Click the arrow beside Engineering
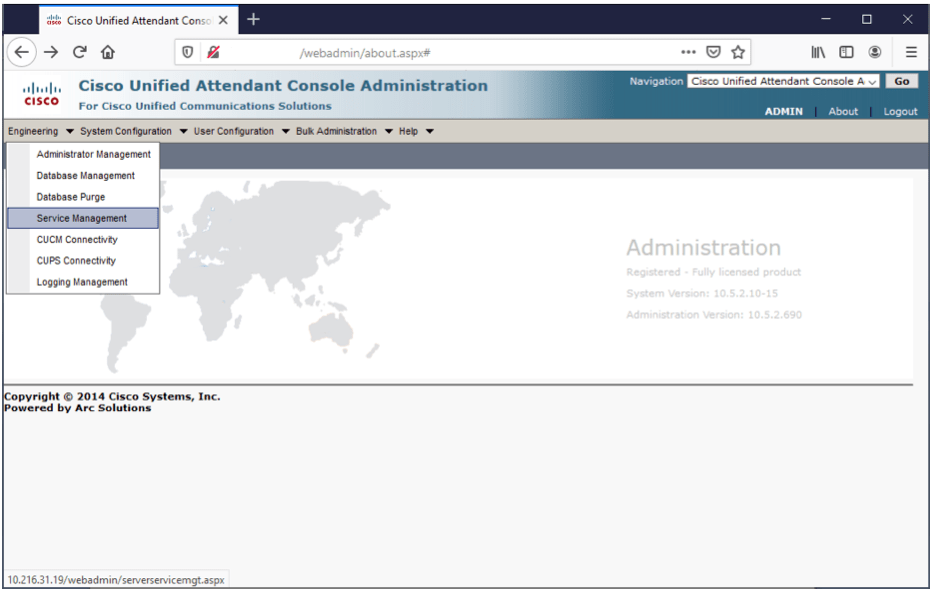The width and height of the screenshot is (933, 597). coord(70,132)
